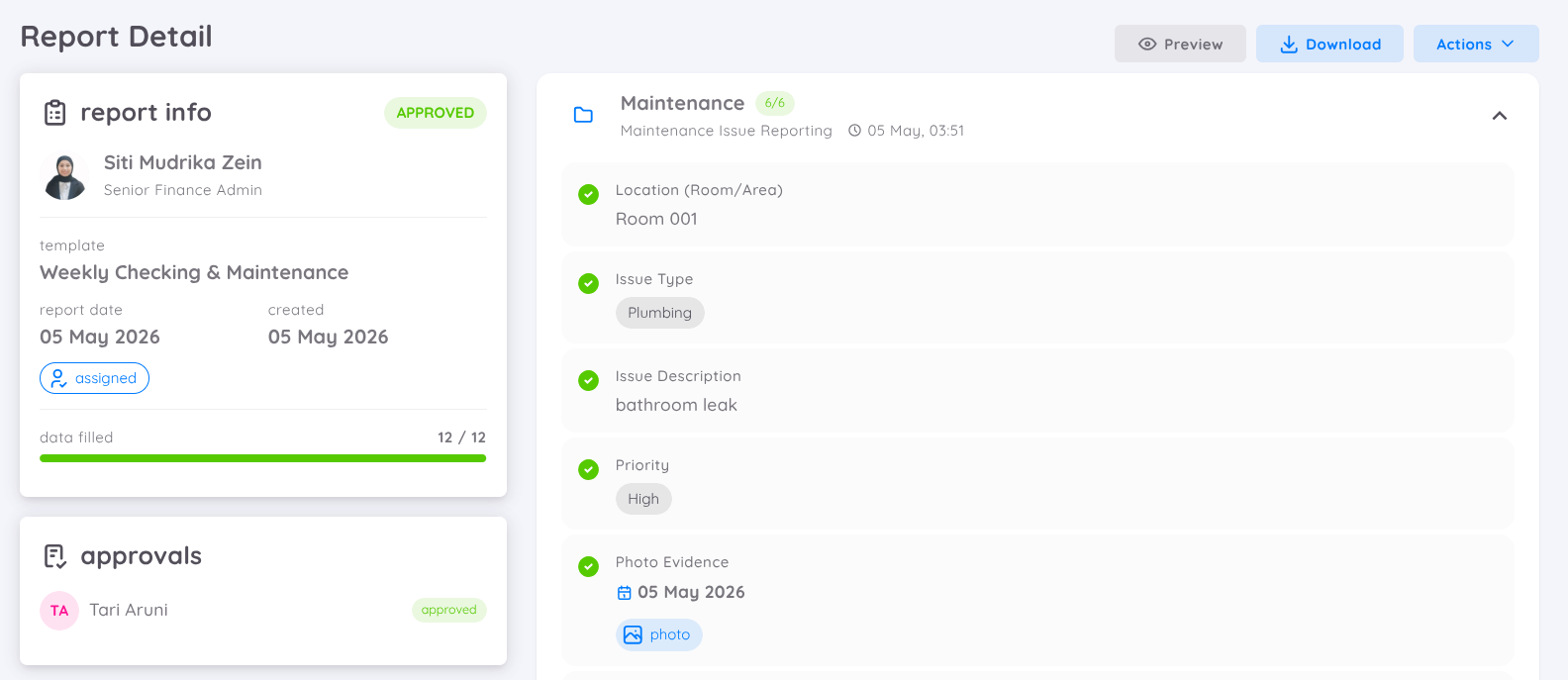Click the check mark next to Photo Evidence

click(589, 566)
